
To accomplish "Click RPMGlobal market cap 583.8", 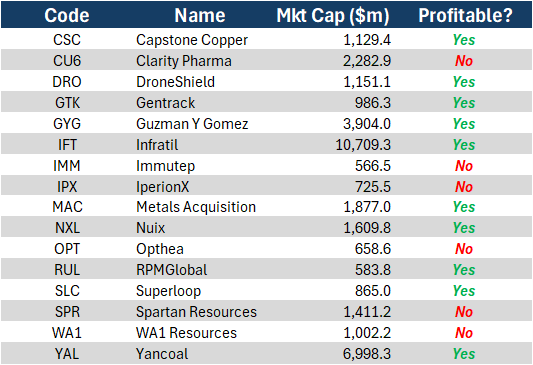I will tap(373, 270).
